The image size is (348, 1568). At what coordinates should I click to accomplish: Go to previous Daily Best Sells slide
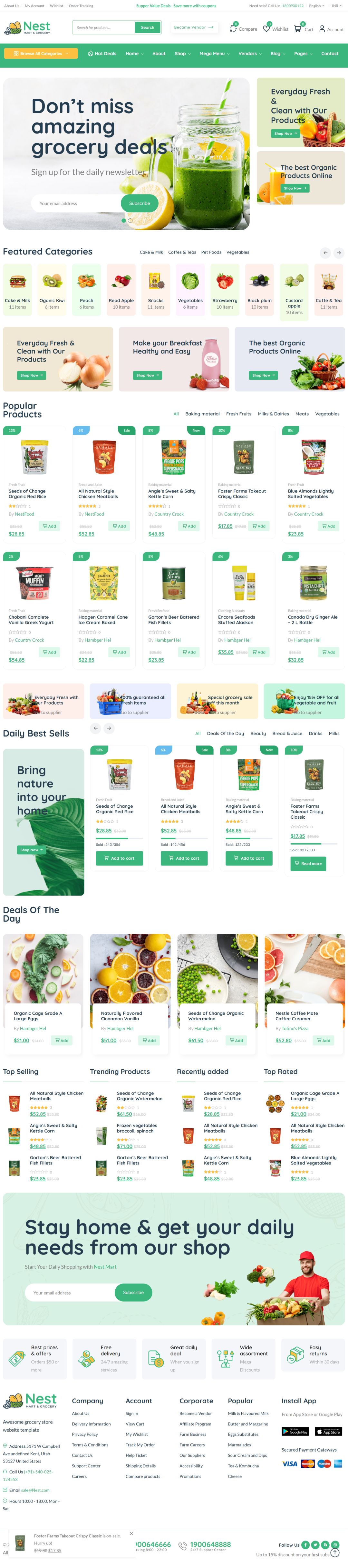95,727
